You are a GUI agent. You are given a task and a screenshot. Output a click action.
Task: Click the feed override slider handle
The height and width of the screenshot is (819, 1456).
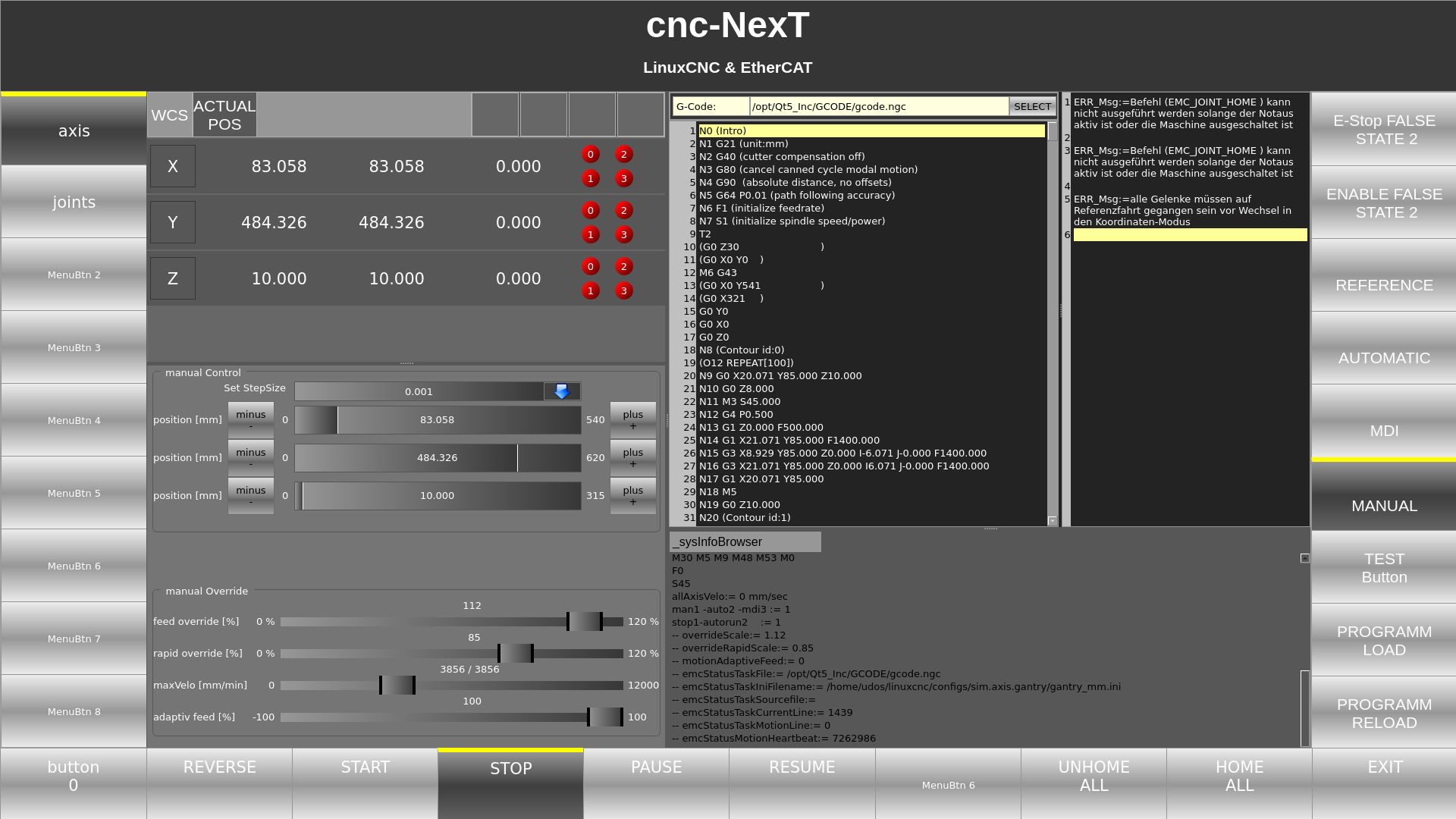(x=585, y=622)
